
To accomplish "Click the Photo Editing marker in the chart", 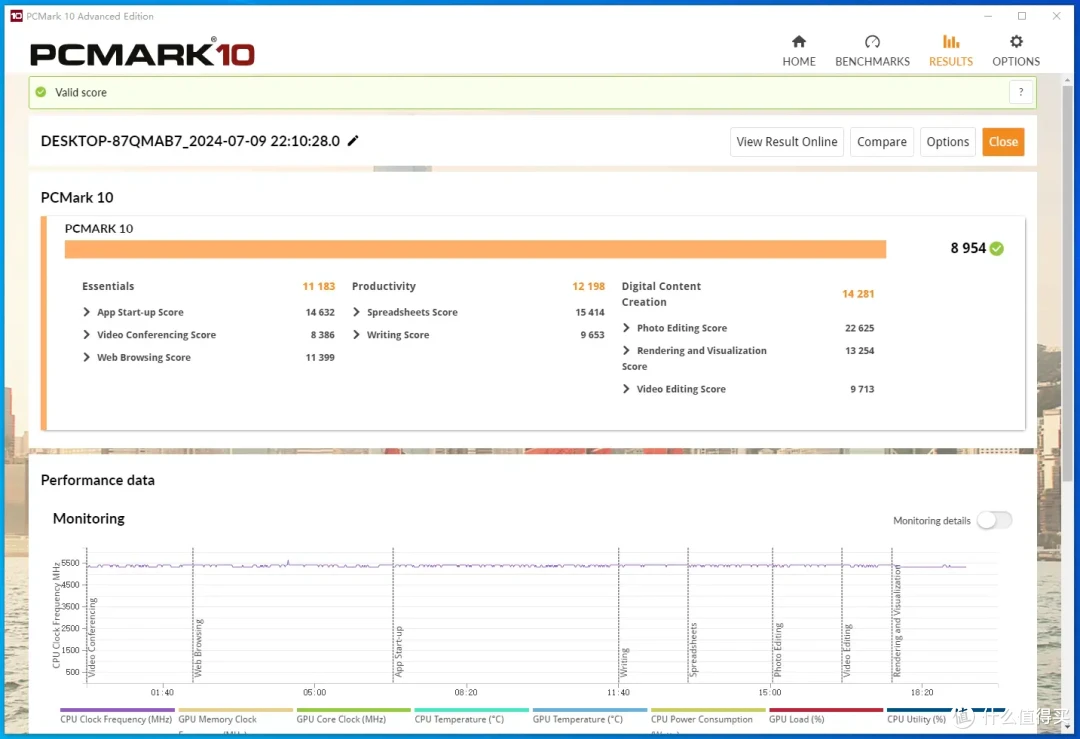I will 778,649.
